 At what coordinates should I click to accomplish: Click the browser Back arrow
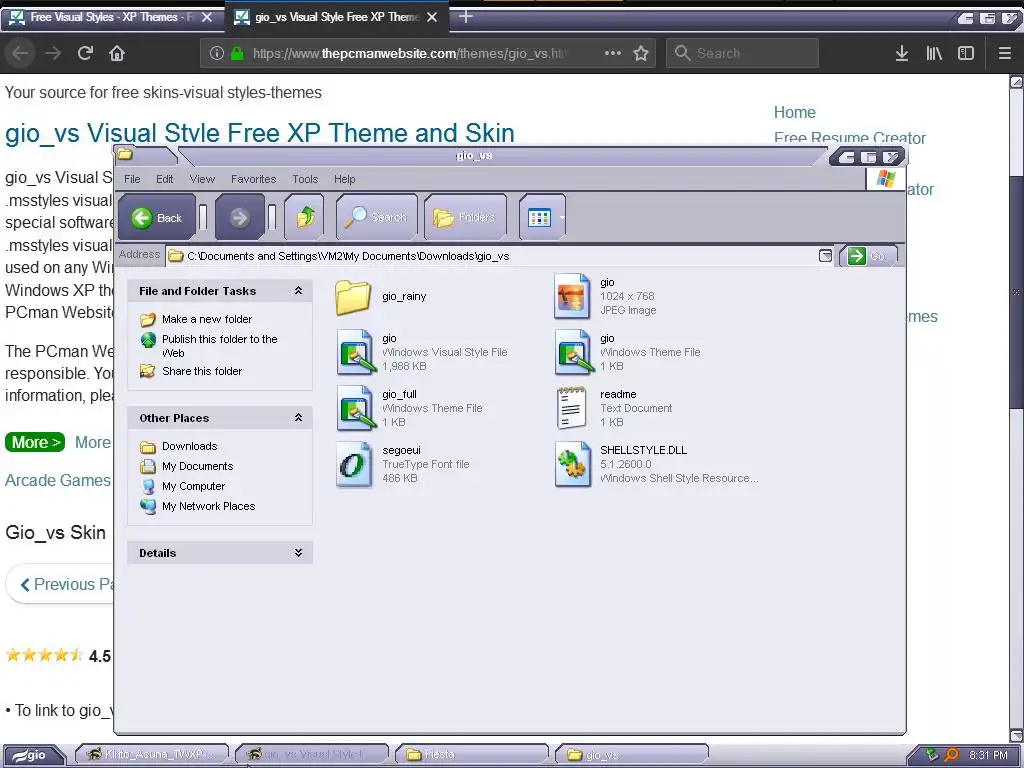click(x=20, y=53)
